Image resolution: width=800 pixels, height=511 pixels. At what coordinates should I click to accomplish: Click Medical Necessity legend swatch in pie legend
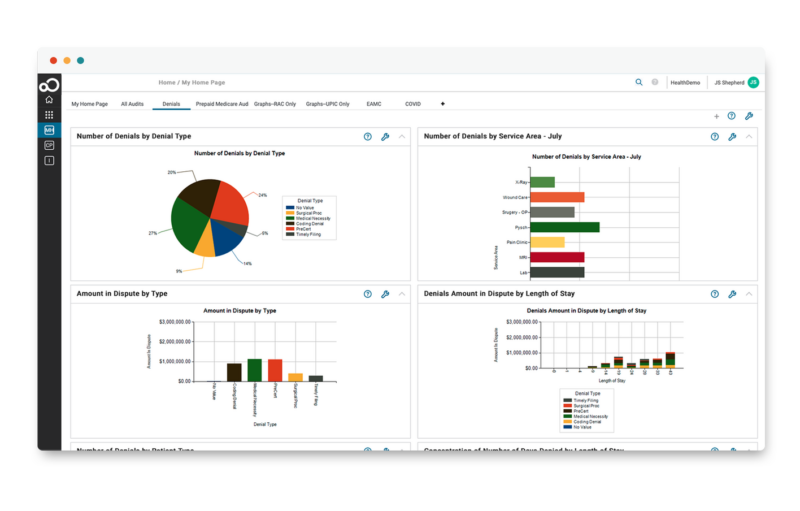pos(290,218)
